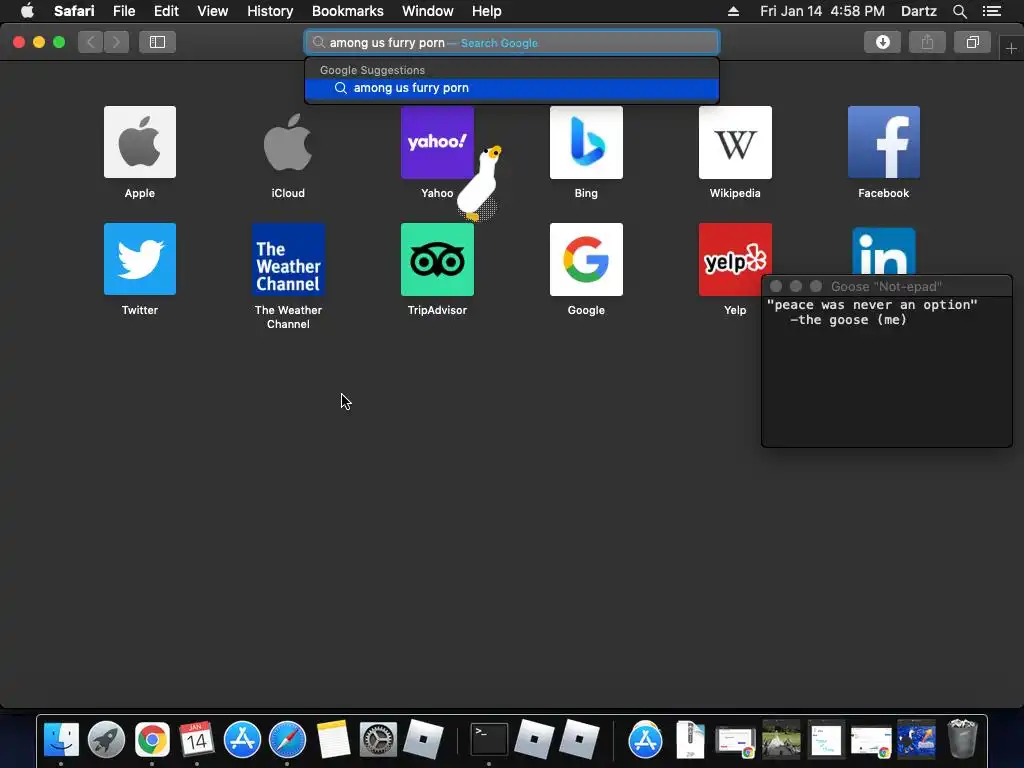1024x768 pixels.
Task: Click the "Google Suggestions" header text
Action: click(372, 70)
